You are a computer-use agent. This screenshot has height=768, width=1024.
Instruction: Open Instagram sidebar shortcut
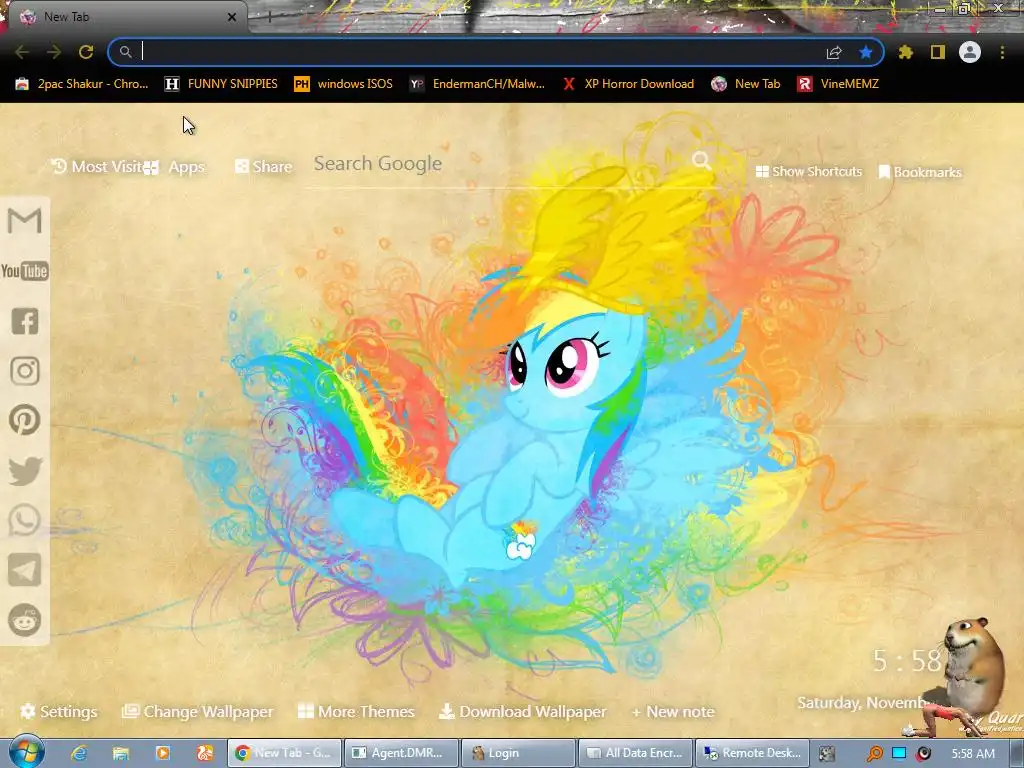[25, 371]
